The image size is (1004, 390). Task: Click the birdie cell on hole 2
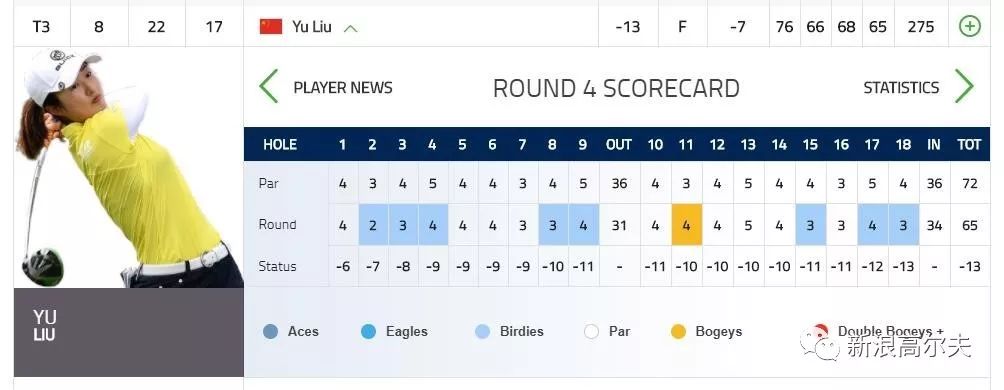(373, 225)
